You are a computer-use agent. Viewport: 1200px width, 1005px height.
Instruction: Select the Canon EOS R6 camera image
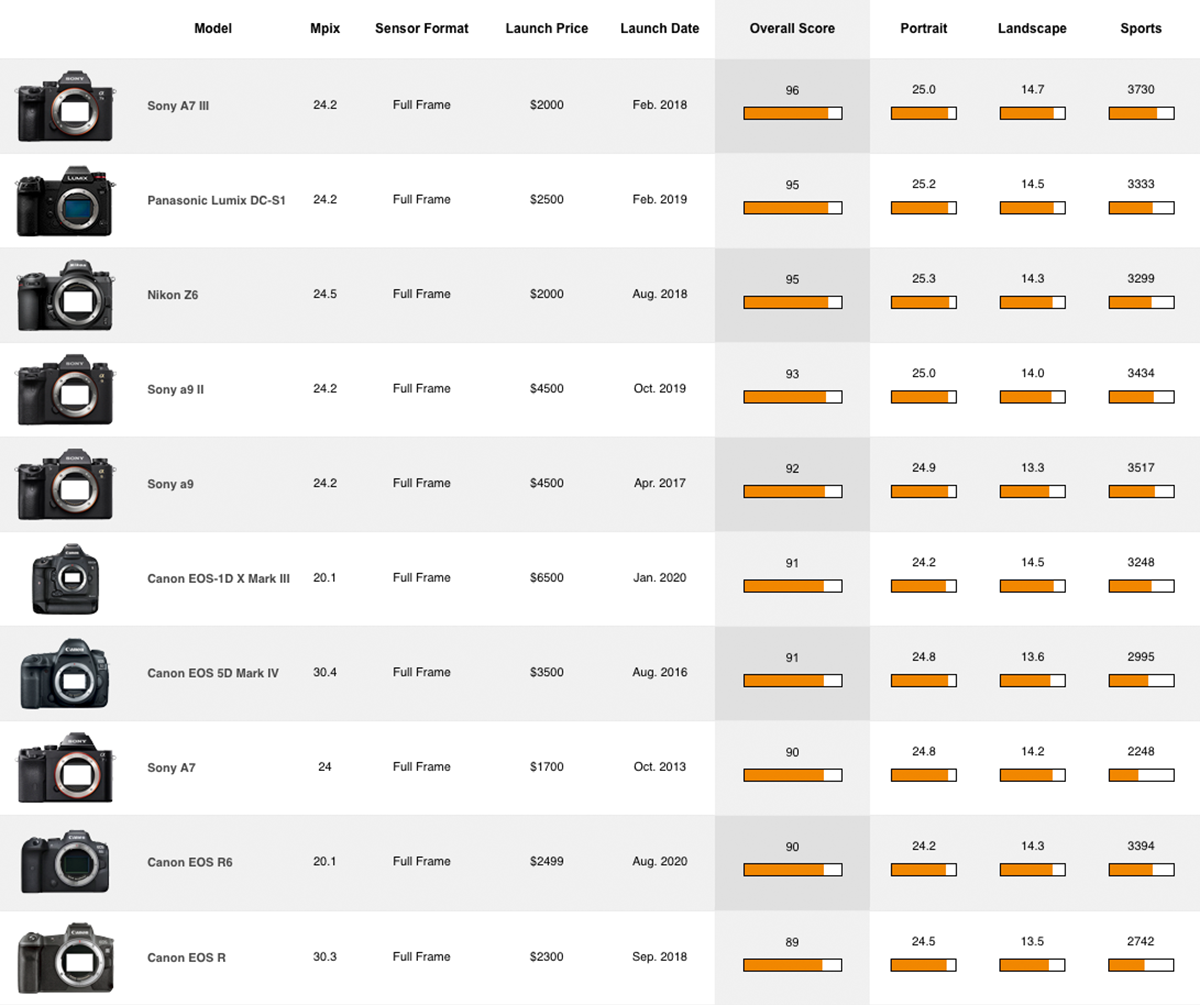click(x=65, y=862)
